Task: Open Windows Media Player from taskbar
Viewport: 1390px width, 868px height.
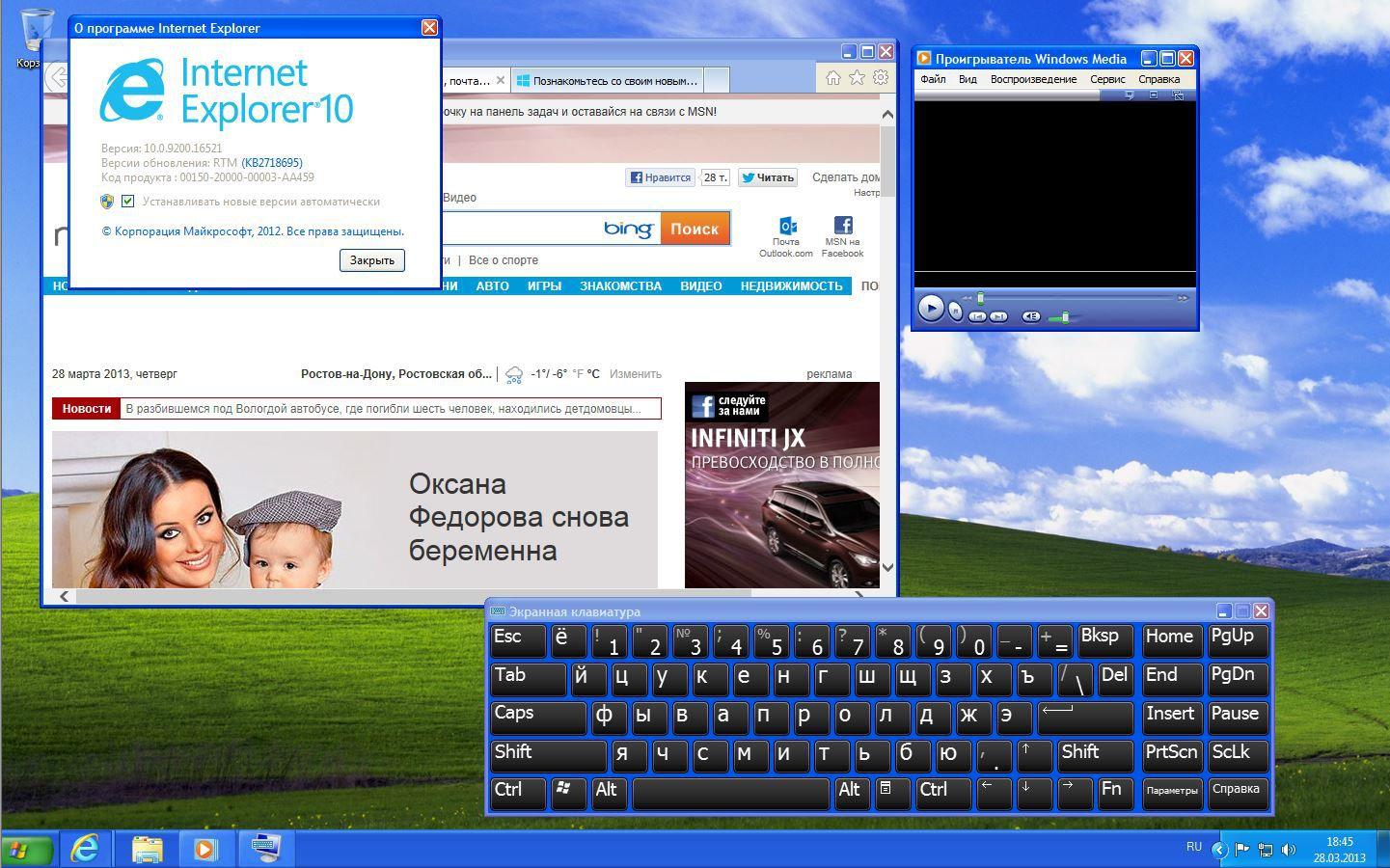Action: pyautogui.click(x=204, y=849)
